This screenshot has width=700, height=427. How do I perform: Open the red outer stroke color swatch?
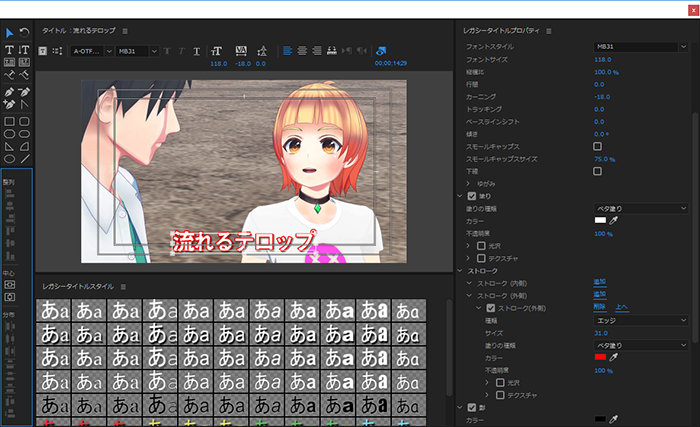pyautogui.click(x=600, y=357)
